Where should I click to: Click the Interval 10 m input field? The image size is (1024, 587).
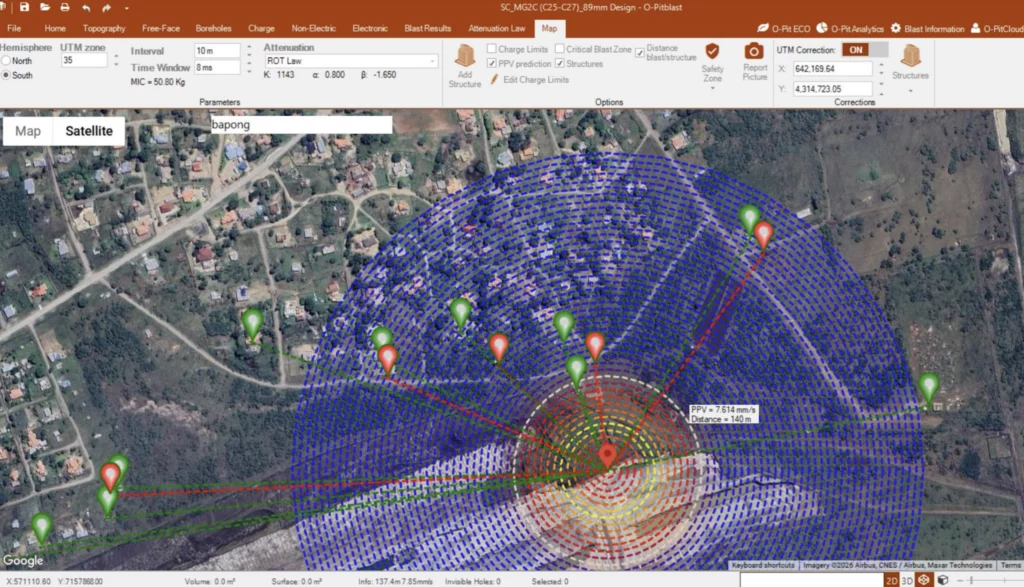pyautogui.click(x=217, y=50)
